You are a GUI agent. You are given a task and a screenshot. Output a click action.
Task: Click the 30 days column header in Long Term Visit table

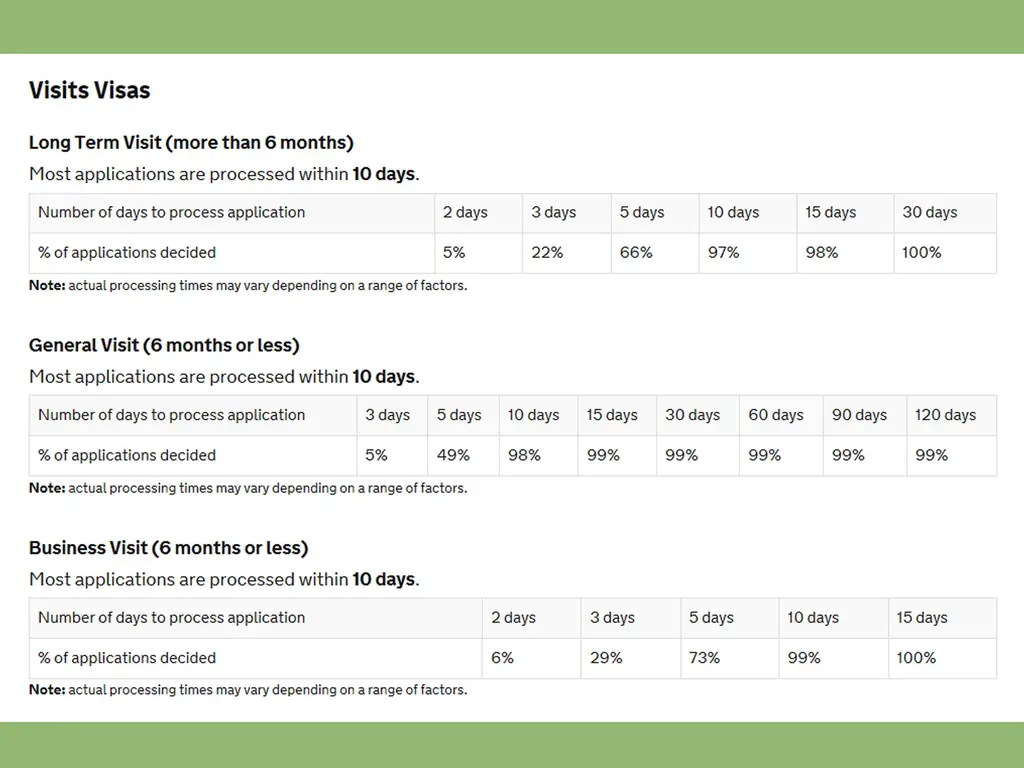[x=929, y=212]
